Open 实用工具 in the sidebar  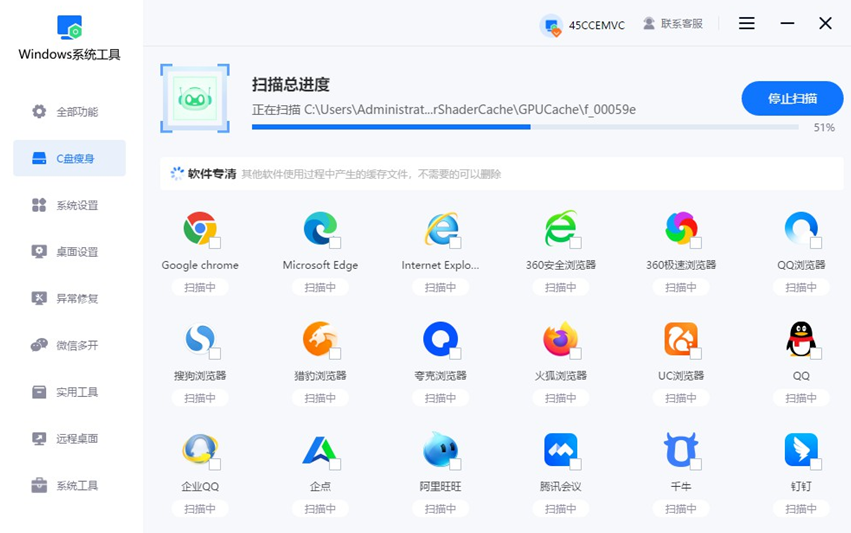click(x=69, y=392)
